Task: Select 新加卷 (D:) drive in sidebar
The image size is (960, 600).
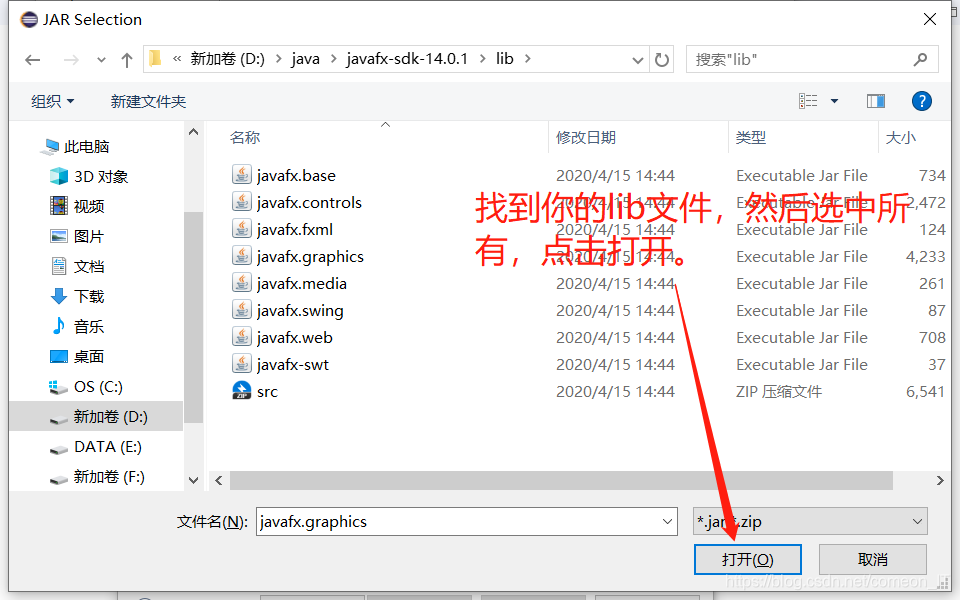Action: click(98, 417)
